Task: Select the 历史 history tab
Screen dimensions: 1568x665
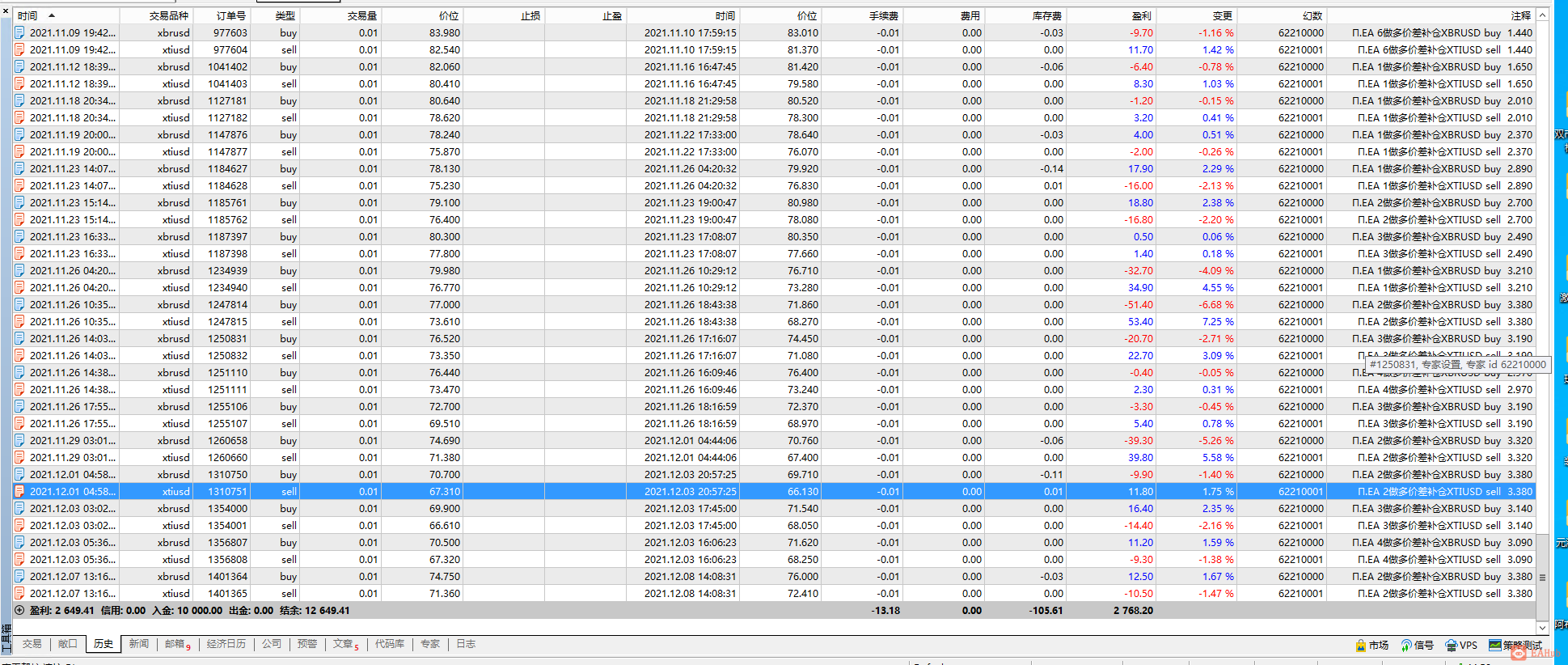Action: (104, 644)
